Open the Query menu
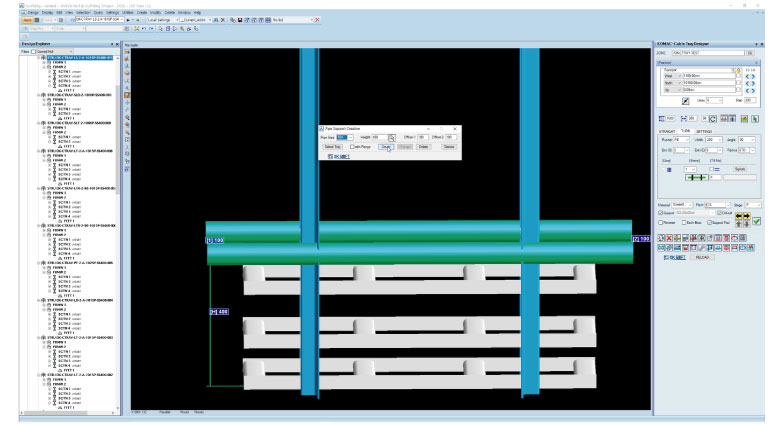The width and height of the screenshot is (784, 425). click(98, 12)
